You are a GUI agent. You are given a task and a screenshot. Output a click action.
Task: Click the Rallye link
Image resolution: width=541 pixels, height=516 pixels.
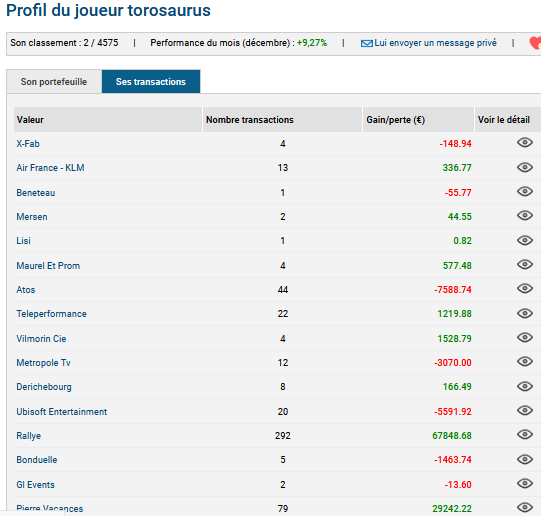click(29, 436)
